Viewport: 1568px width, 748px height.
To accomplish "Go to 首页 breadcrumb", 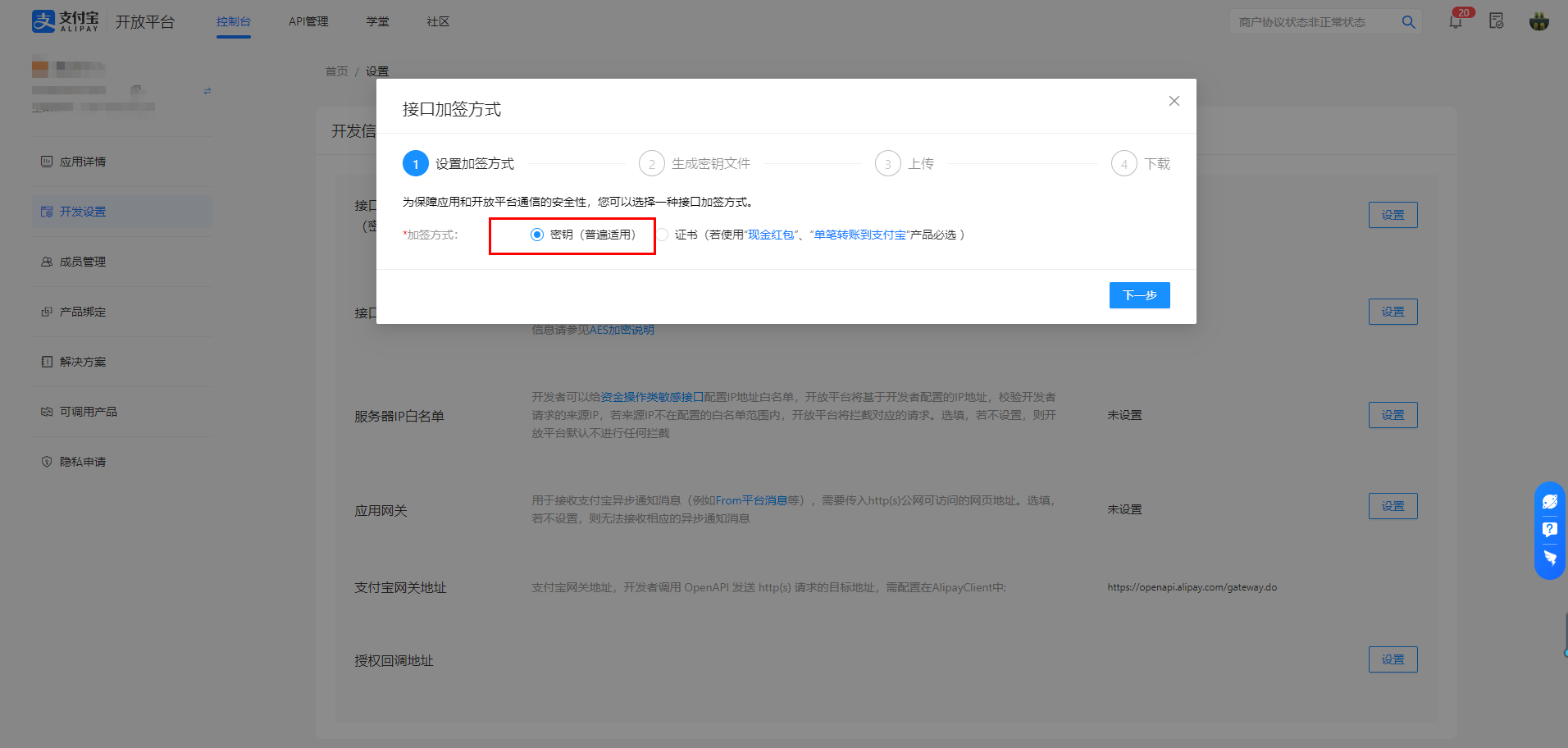I will (337, 71).
